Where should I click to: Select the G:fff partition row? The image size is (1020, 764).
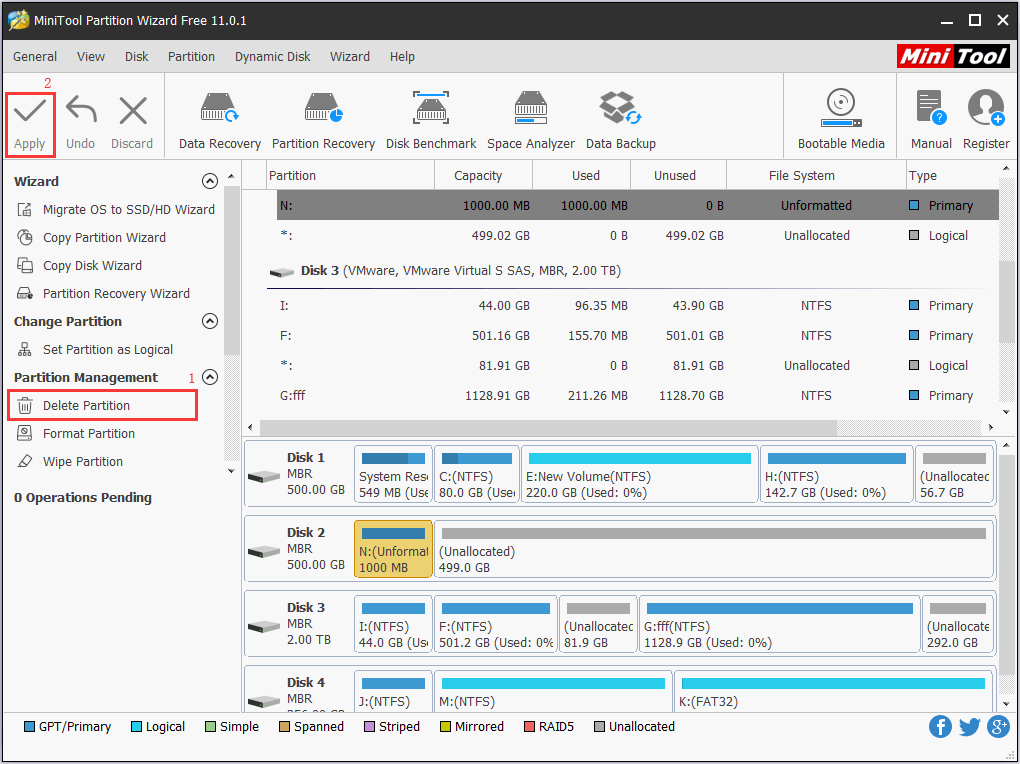pos(638,396)
